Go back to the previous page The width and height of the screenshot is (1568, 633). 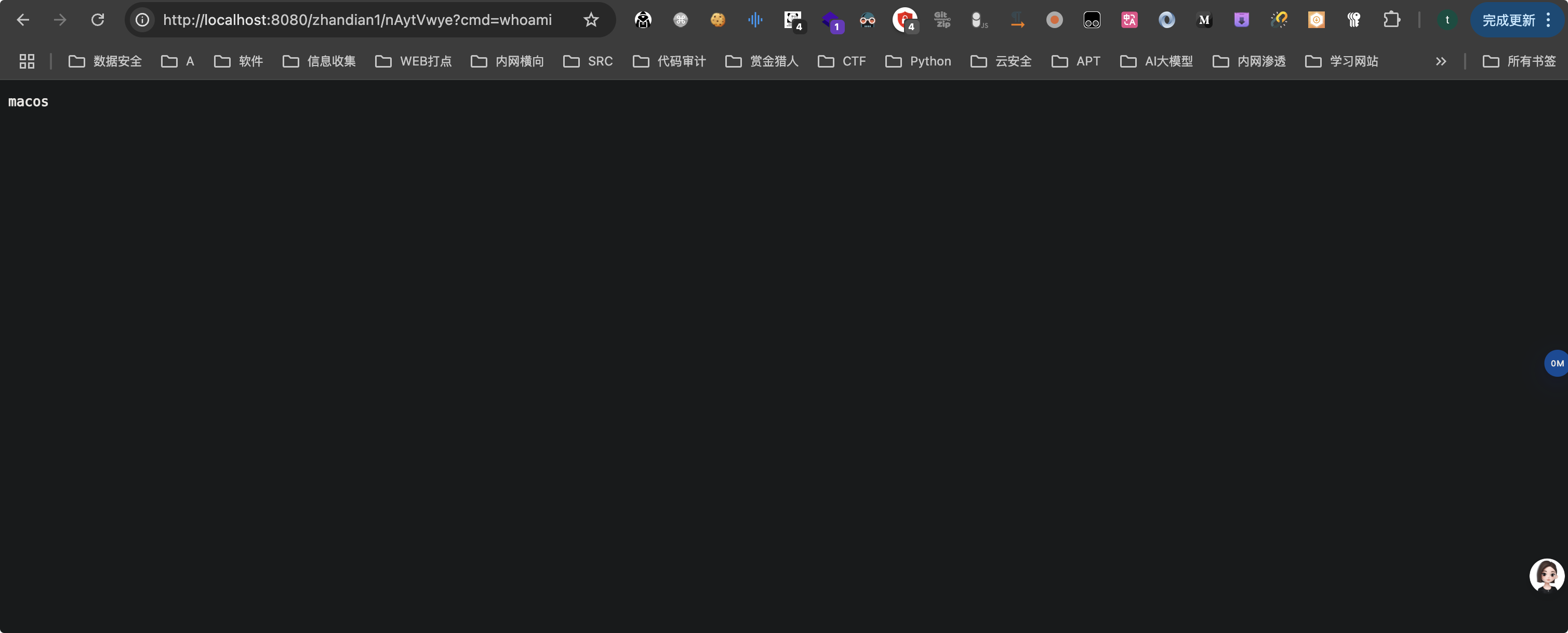coord(22,20)
